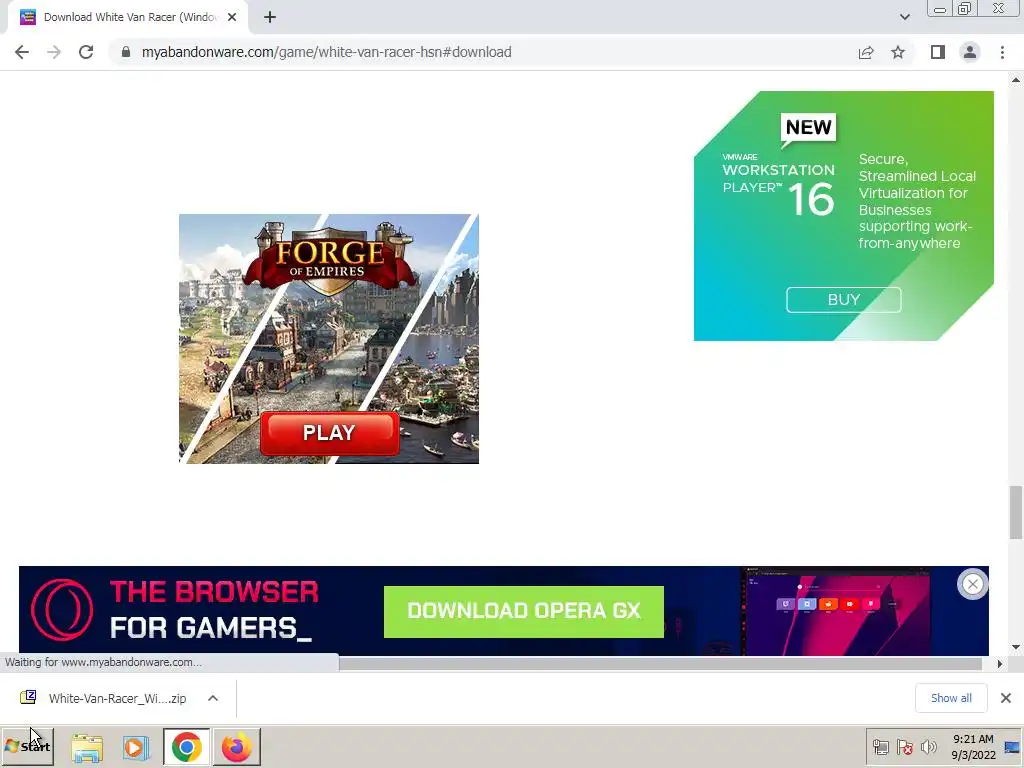This screenshot has height=768, width=1024.
Task: Click the scroll up arrow
Action: [1016, 80]
